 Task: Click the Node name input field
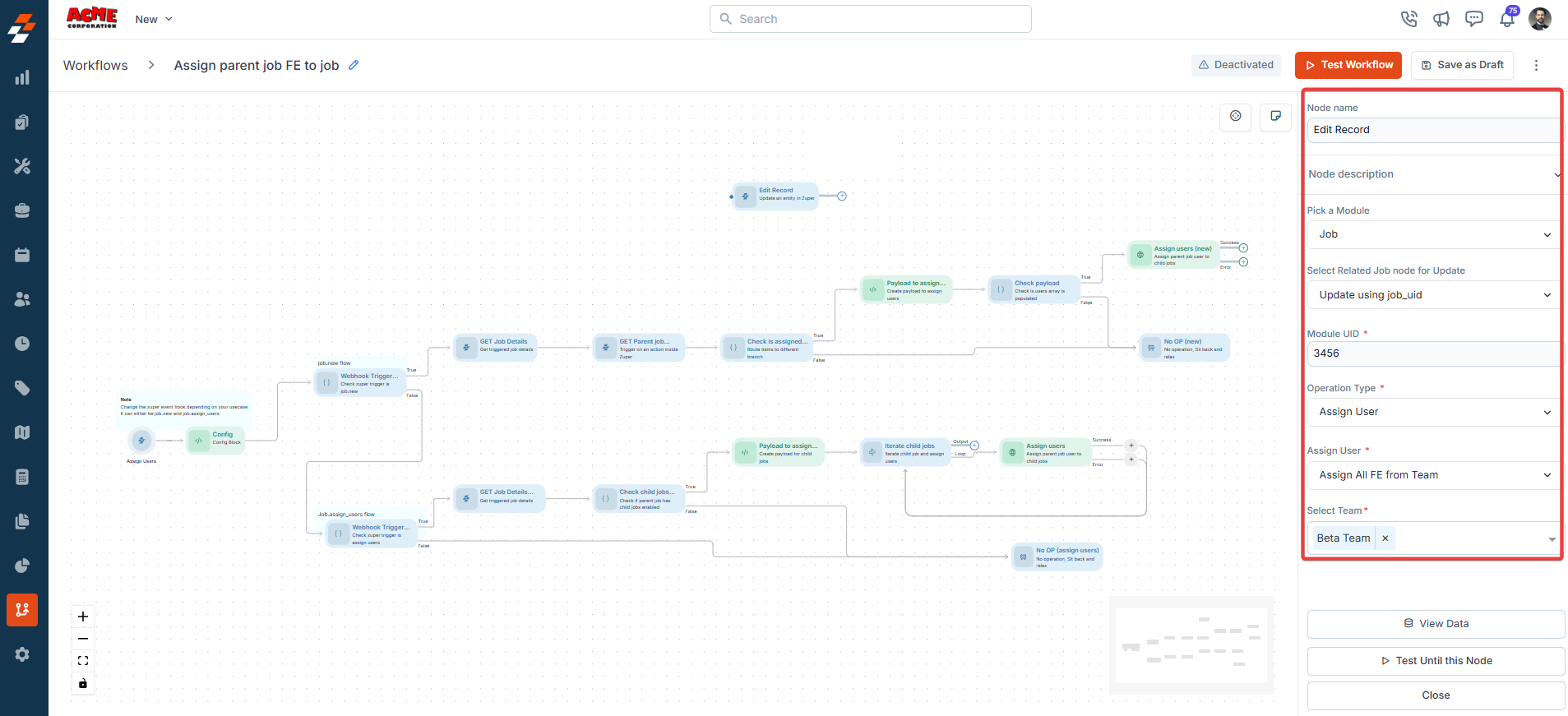(x=1434, y=130)
